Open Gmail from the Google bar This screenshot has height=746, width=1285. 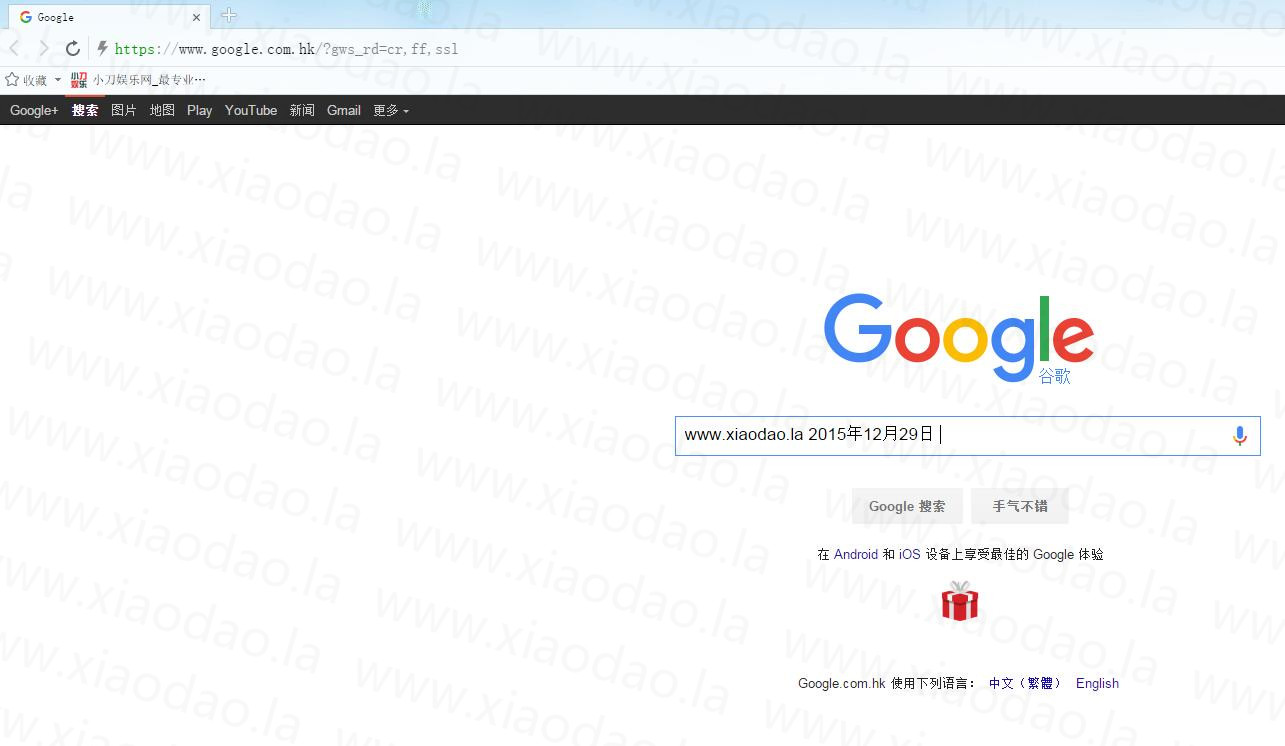[x=344, y=110]
